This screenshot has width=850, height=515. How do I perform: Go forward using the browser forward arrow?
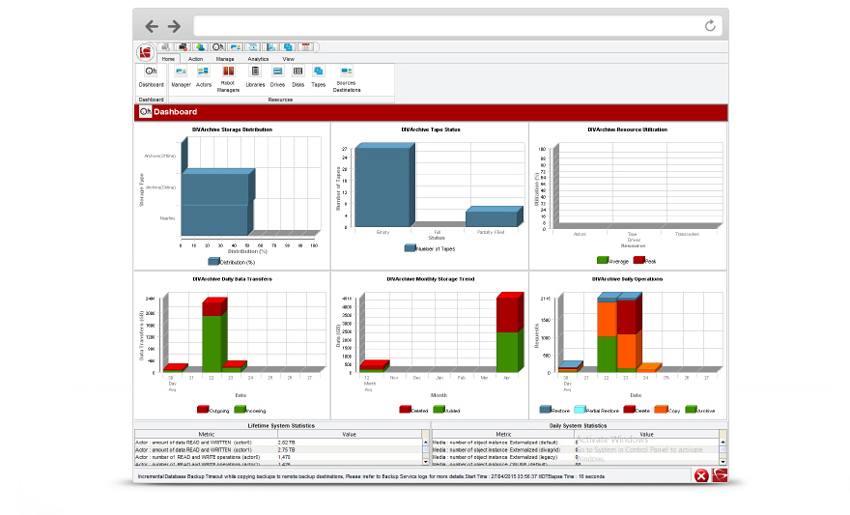coord(174,25)
